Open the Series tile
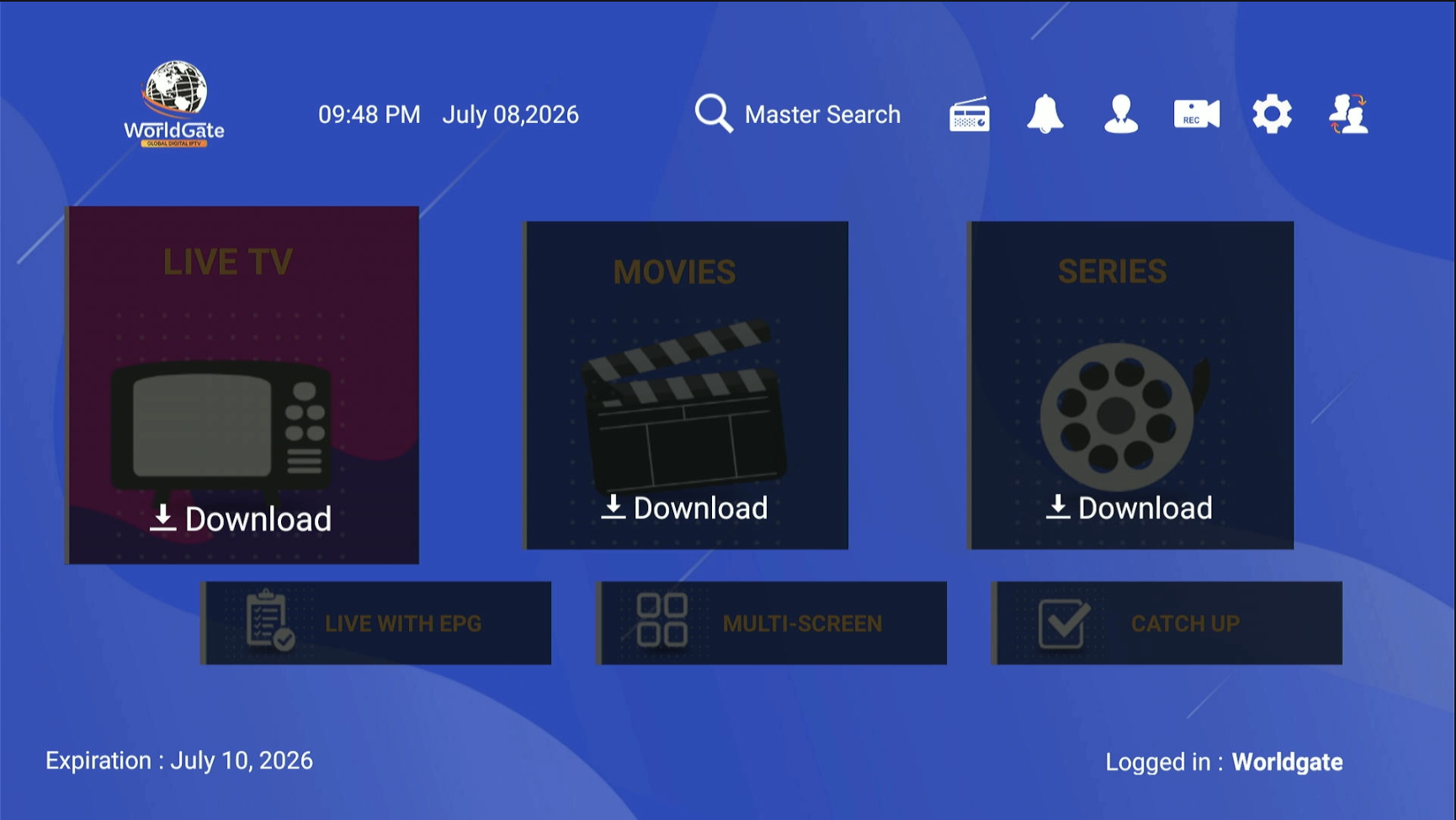This screenshot has width=1456, height=820. click(1131, 386)
